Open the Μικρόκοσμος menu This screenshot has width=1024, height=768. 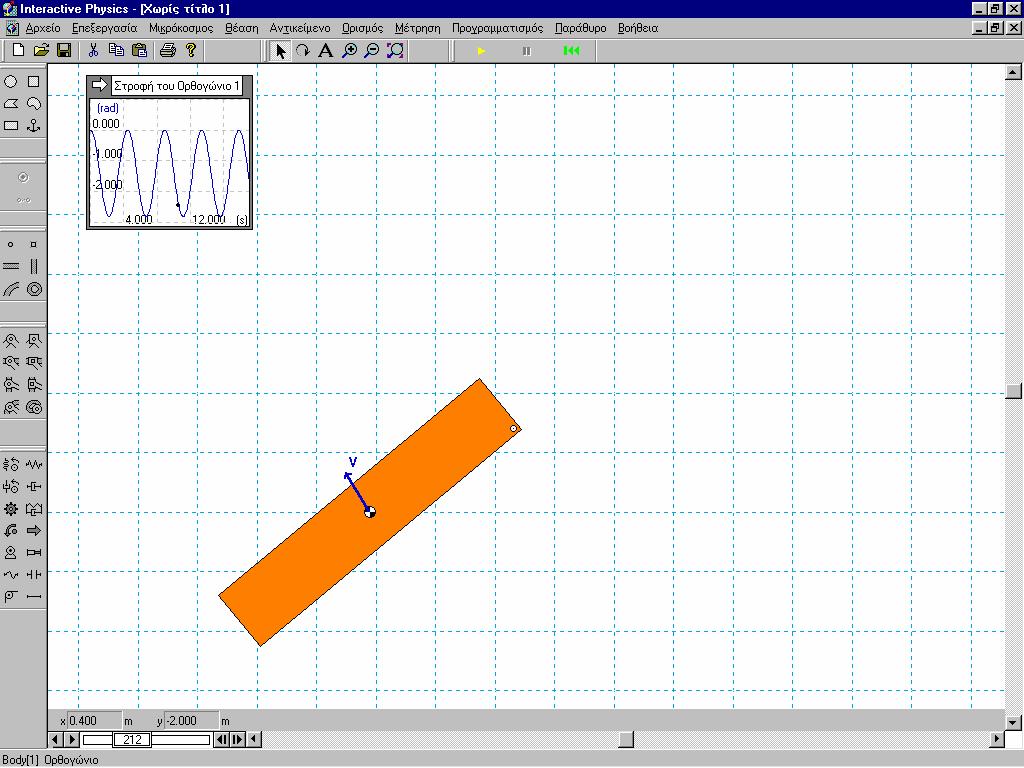181,28
